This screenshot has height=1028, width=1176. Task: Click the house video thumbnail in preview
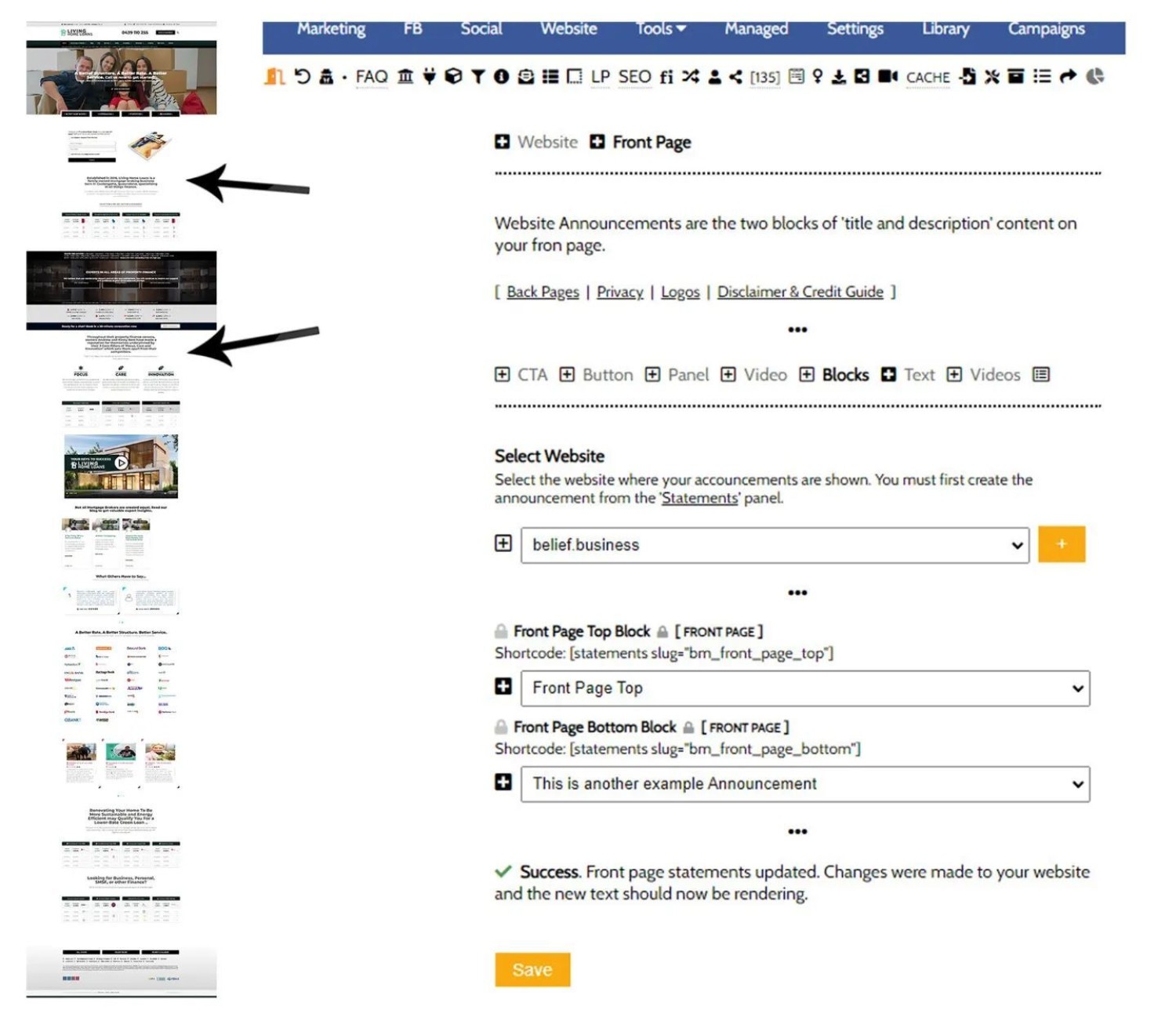pyautogui.click(x=121, y=466)
